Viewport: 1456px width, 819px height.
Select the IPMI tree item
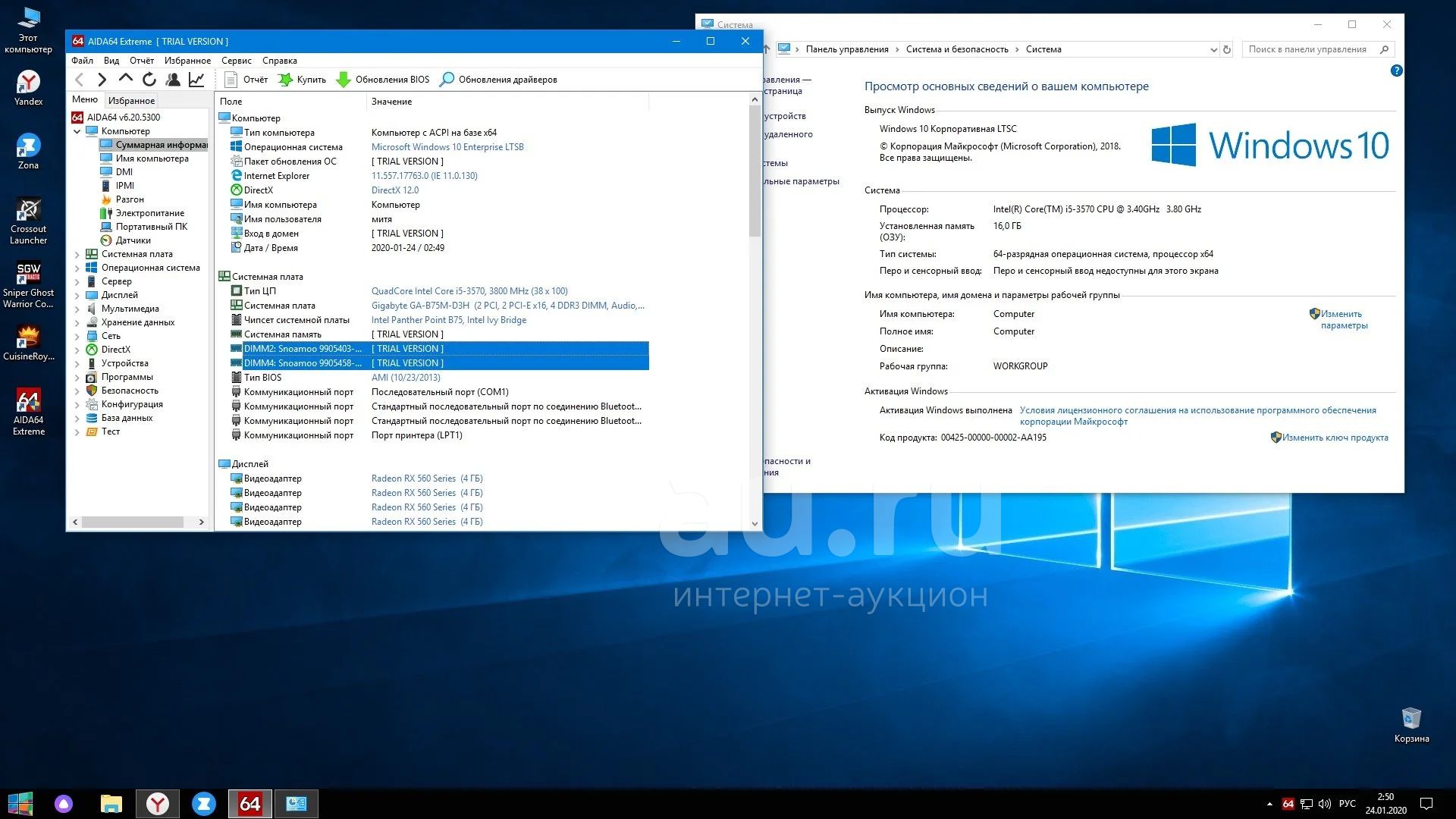(124, 186)
